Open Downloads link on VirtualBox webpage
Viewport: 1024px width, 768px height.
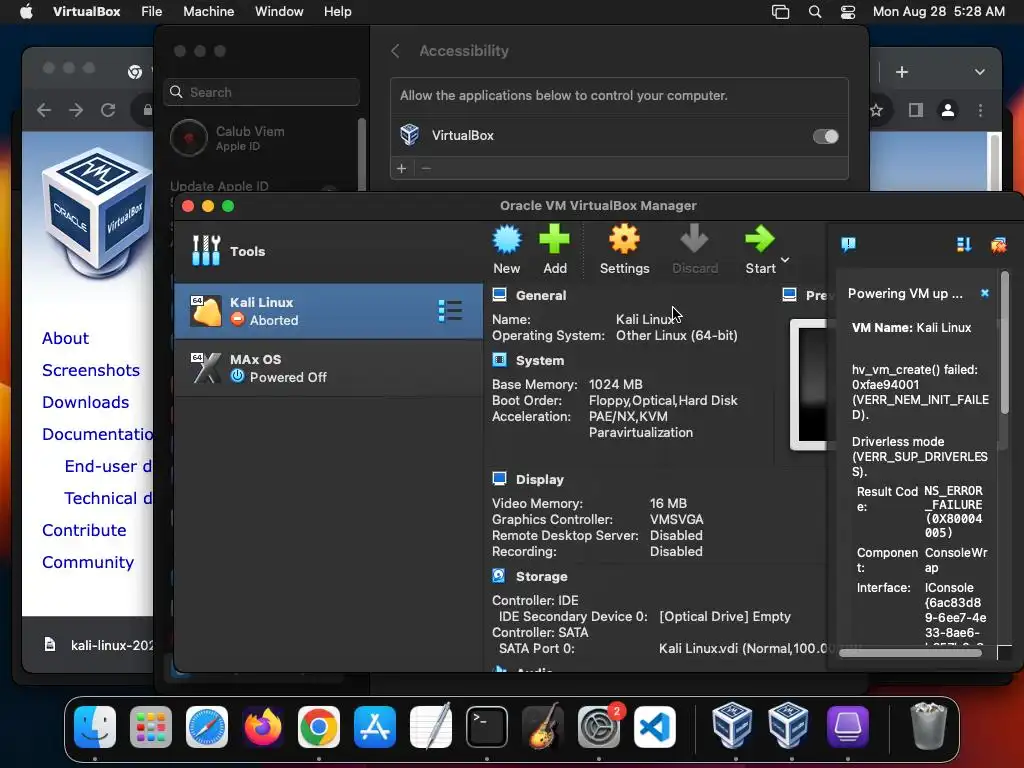click(86, 402)
